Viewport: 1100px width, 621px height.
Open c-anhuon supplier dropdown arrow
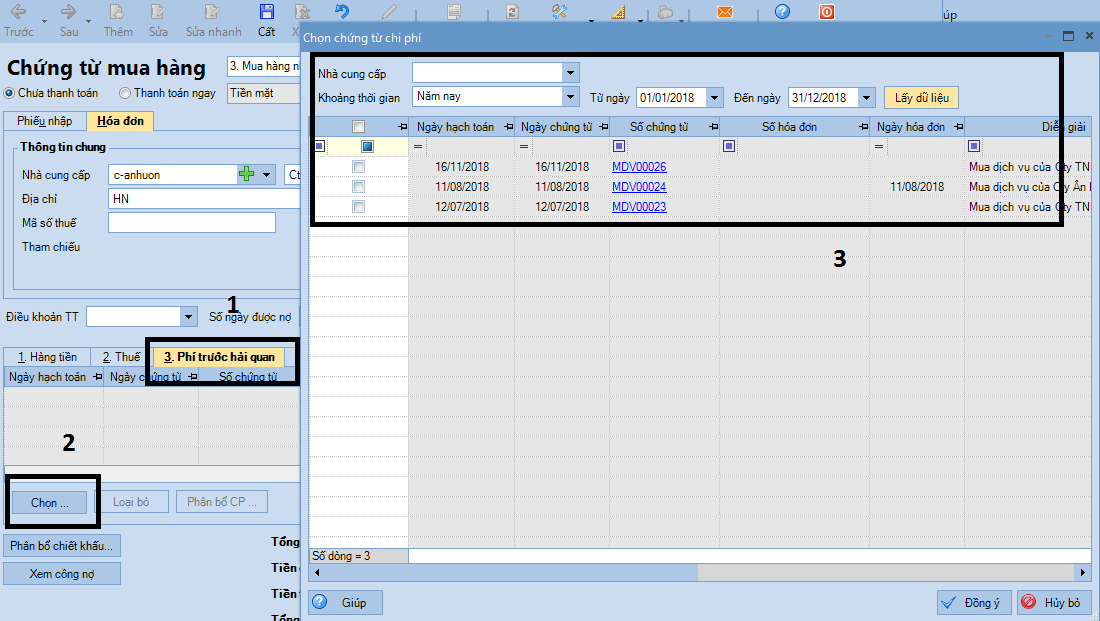tap(267, 175)
